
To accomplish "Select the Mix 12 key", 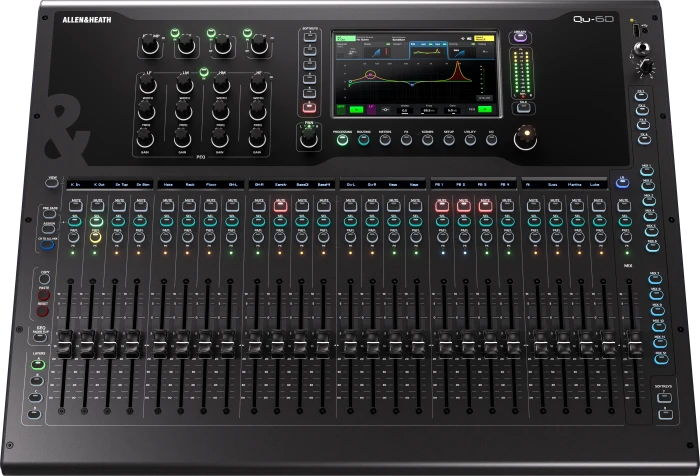I will (661, 359).
